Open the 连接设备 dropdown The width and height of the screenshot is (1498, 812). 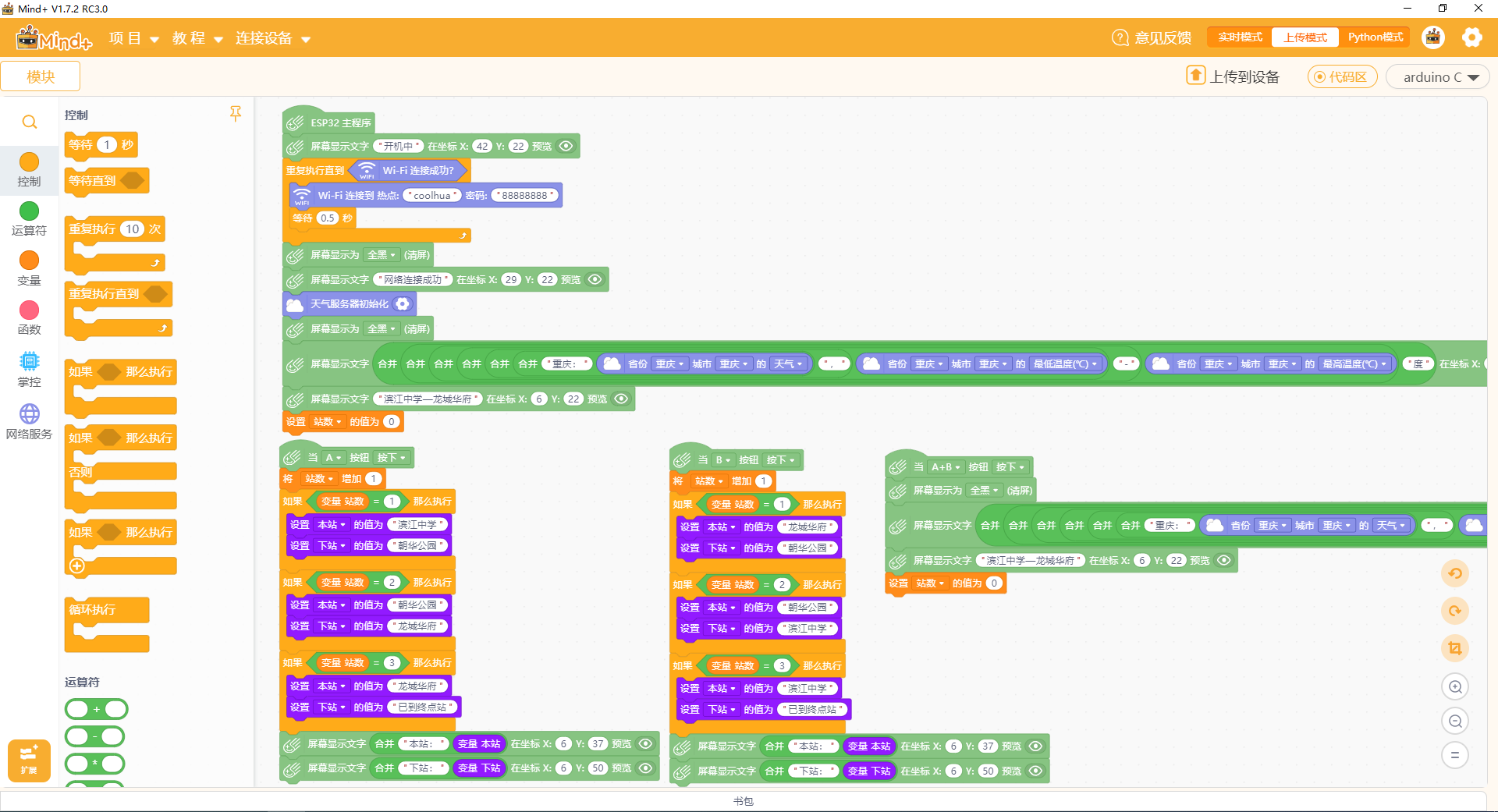(272, 38)
